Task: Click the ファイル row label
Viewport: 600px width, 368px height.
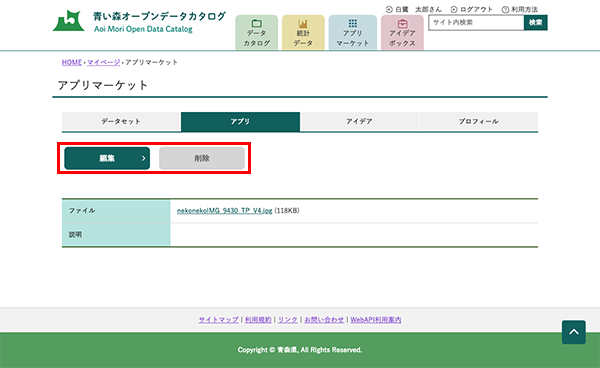Action: 82,211
